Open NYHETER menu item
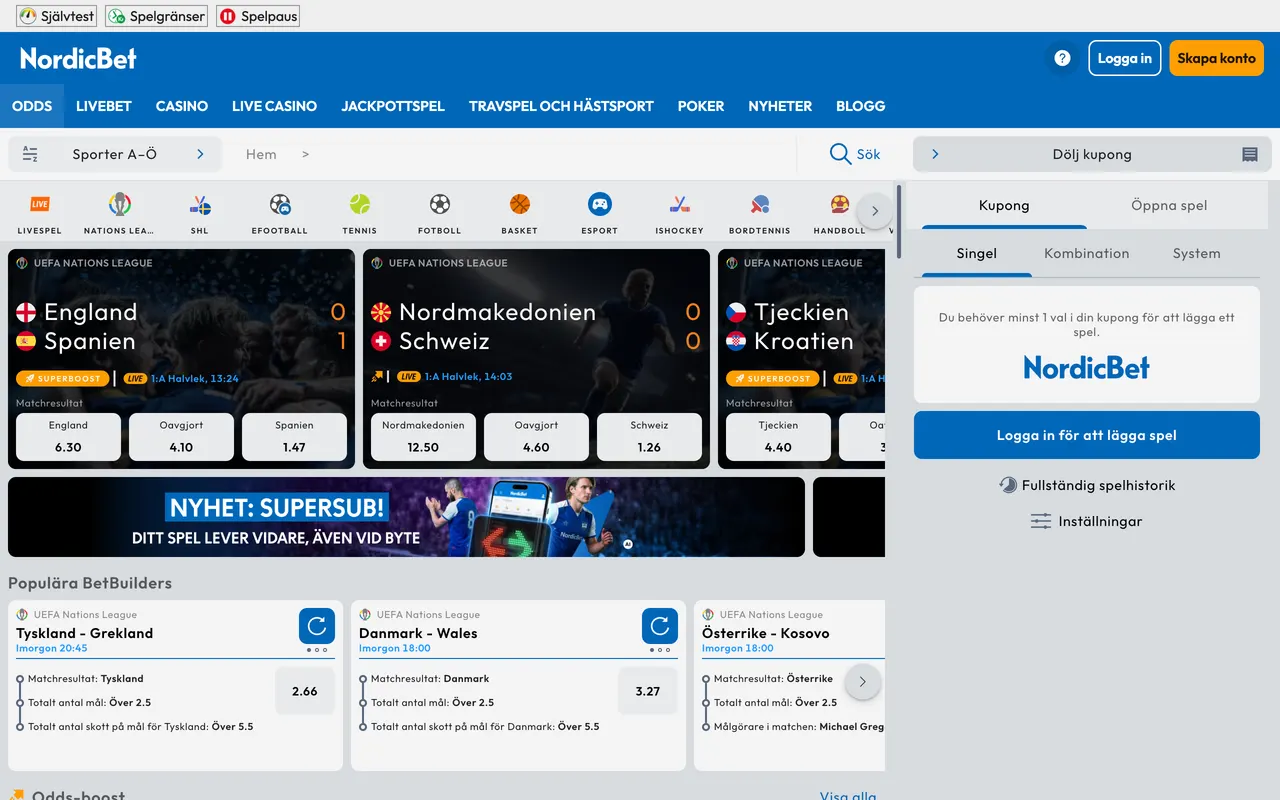 pos(780,106)
